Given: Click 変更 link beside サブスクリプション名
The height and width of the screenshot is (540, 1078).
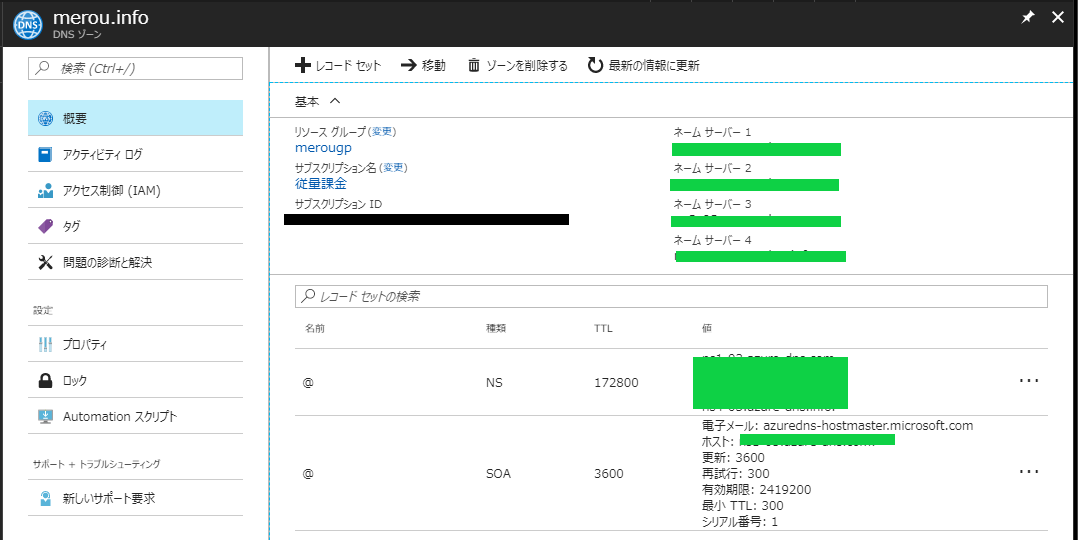Looking at the screenshot, I should [395, 167].
